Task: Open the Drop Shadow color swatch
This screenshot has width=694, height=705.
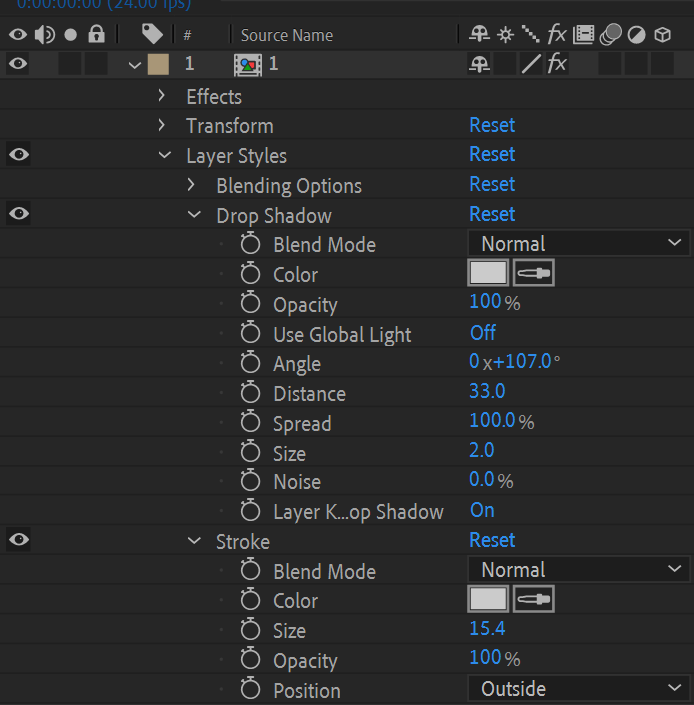Action: (x=488, y=272)
